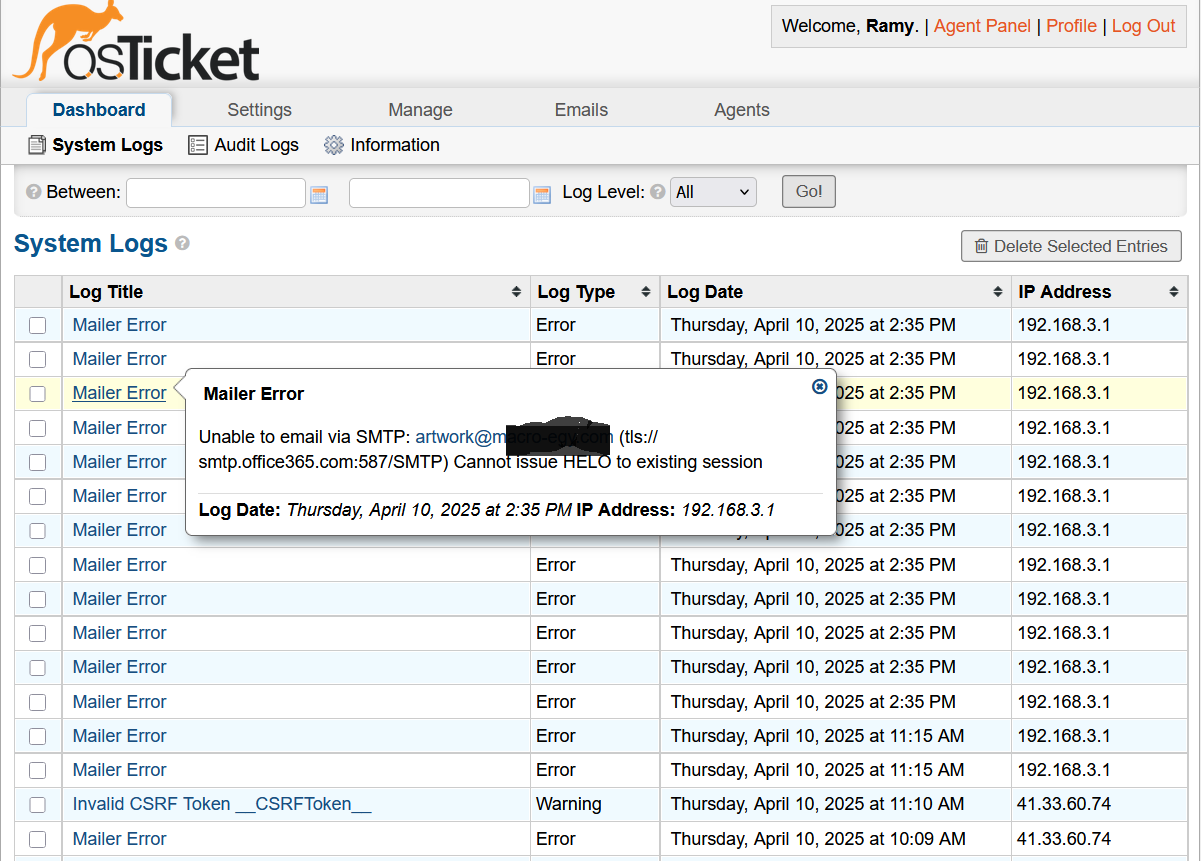Image resolution: width=1201 pixels, height=861 pixels.
Task: Click the start date input field
Action: point(215,193)
